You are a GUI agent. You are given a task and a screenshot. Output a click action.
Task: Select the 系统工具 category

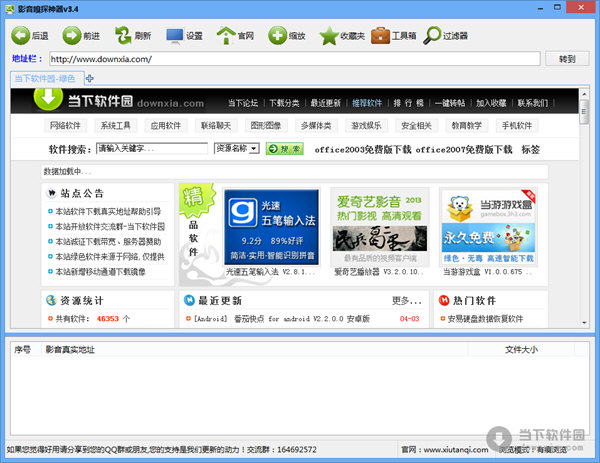pyautogui.click(x=116, y=126)
